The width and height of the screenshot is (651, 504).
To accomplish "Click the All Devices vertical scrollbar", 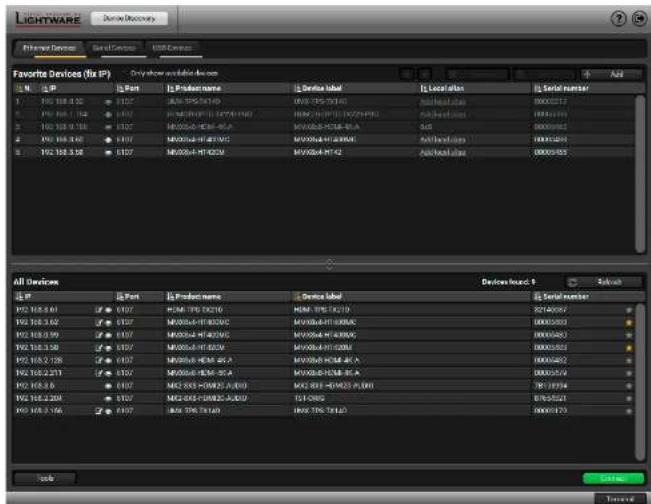I will click(640, 382).
